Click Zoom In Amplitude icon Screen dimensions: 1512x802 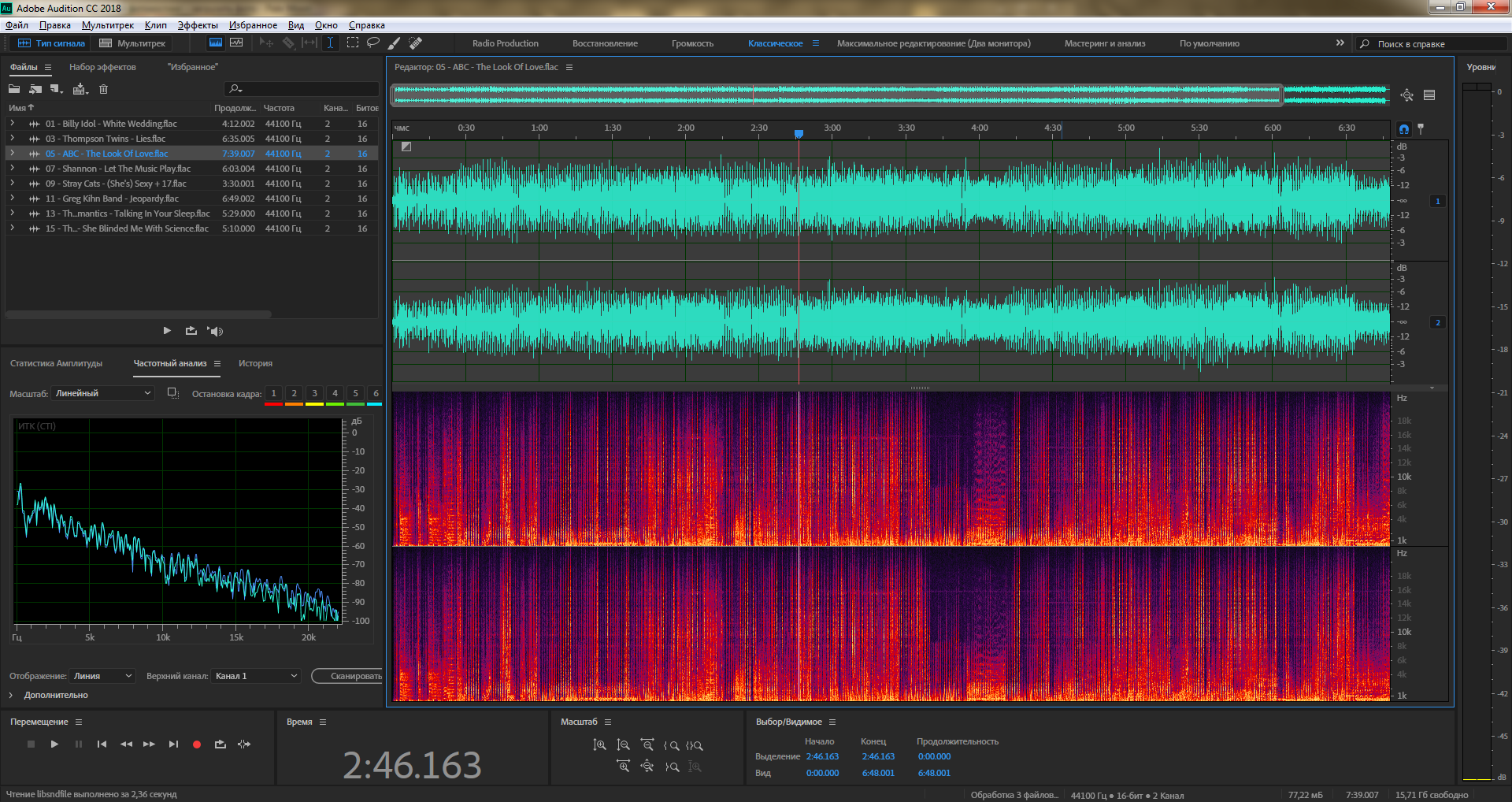pyautogui.click(x=600, y=745)
